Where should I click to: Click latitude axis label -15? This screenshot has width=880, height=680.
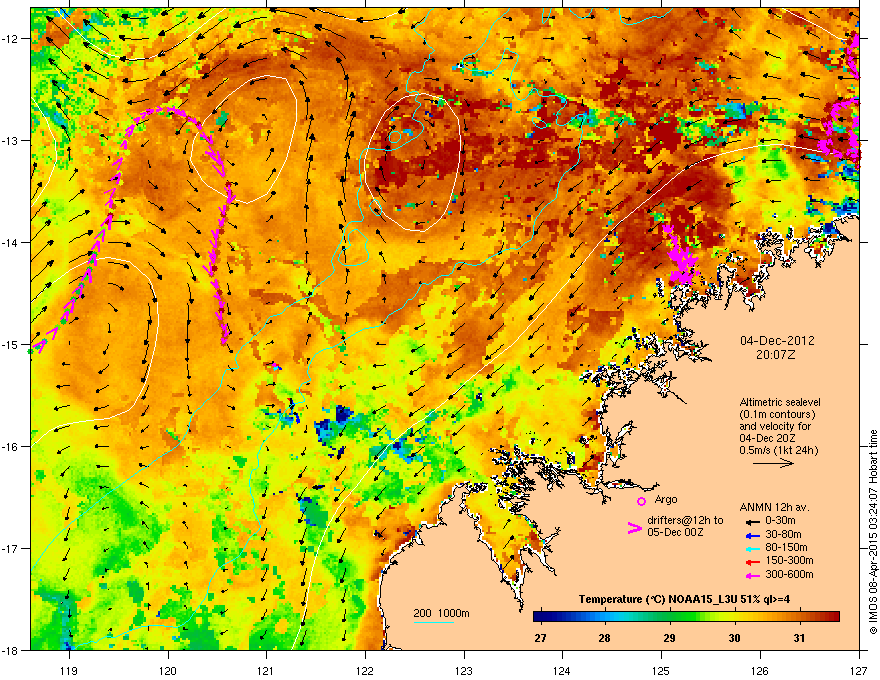10,344
